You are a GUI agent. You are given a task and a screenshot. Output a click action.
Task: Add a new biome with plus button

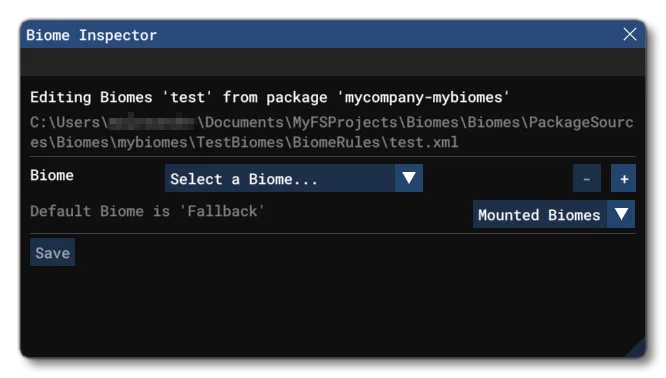(623, 178)
